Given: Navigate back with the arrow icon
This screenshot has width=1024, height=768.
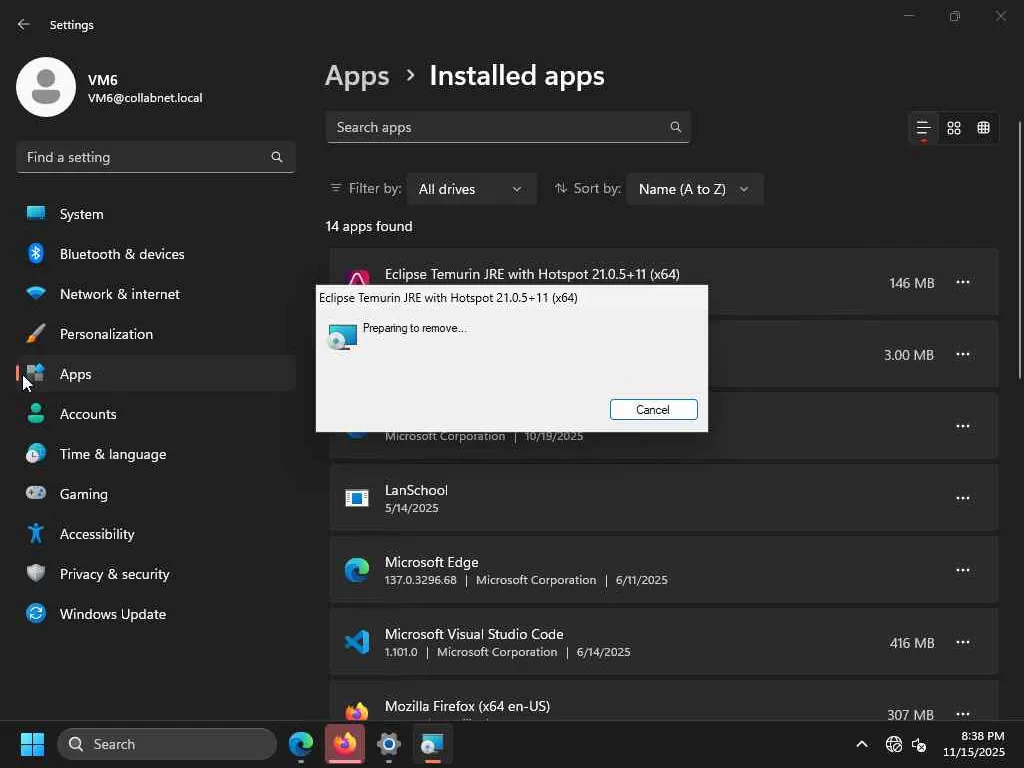Looking at the screenshot, I should point(24,25).
